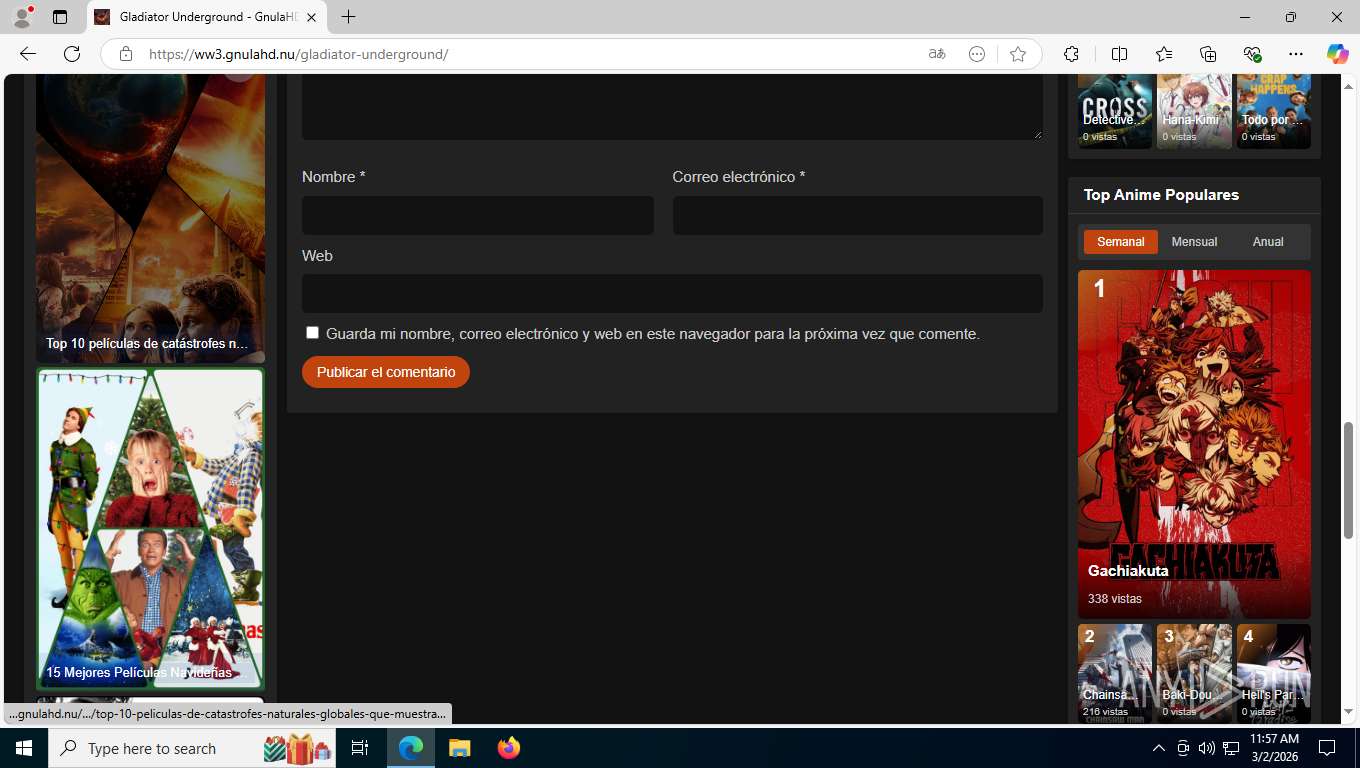
Task: Launch Firefox from taskbar
Action: (509, 748)
